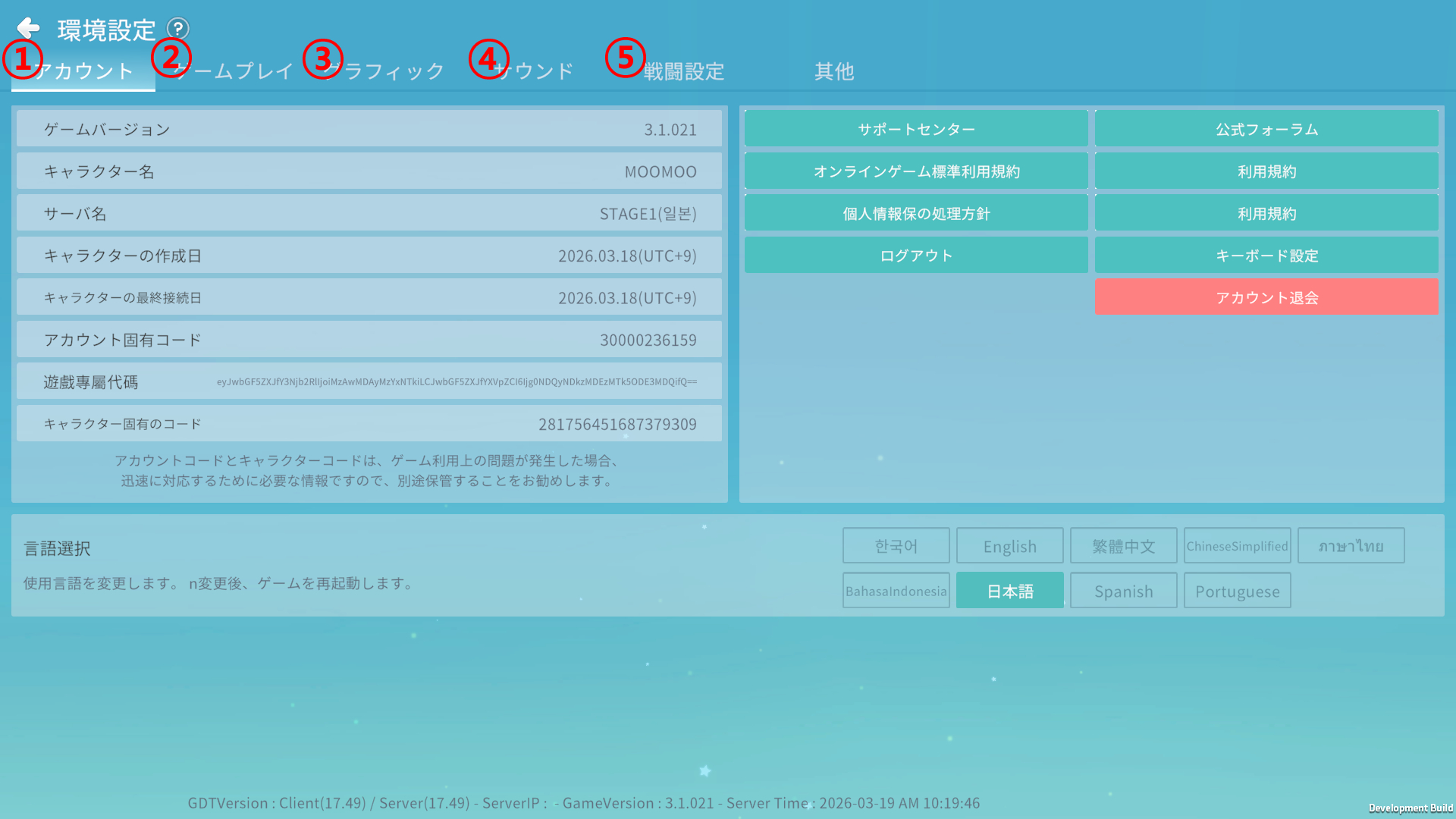Select Spanish language
1456x819 pixels.
tap(1124, 591)
